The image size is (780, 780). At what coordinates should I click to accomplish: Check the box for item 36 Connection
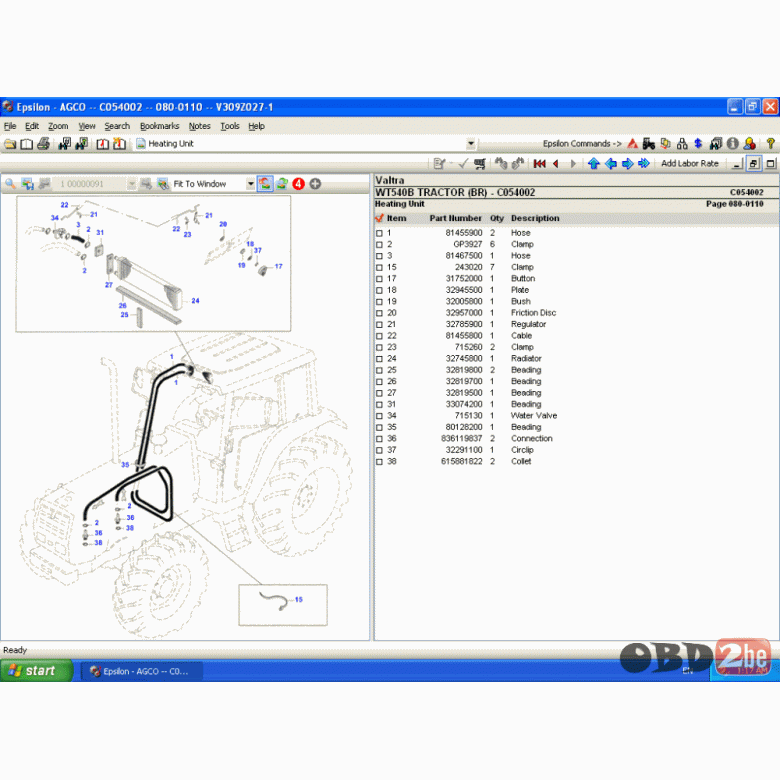380,439
